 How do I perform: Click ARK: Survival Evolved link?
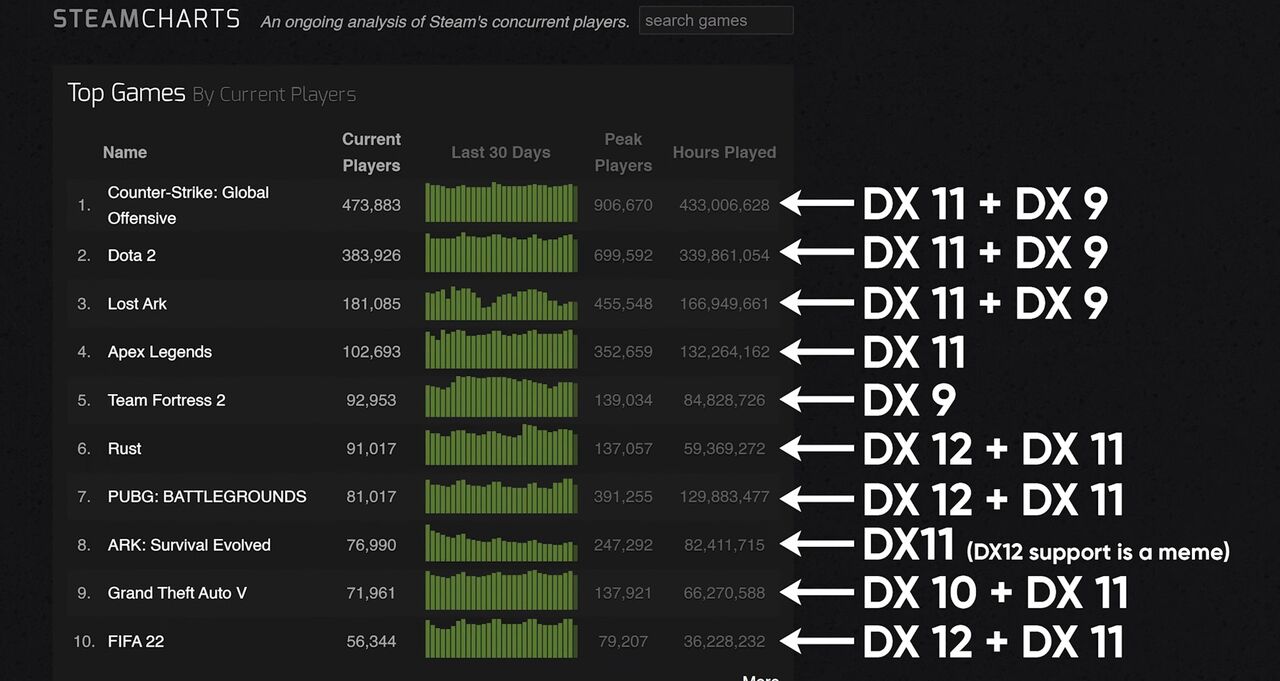click(189, 545)
